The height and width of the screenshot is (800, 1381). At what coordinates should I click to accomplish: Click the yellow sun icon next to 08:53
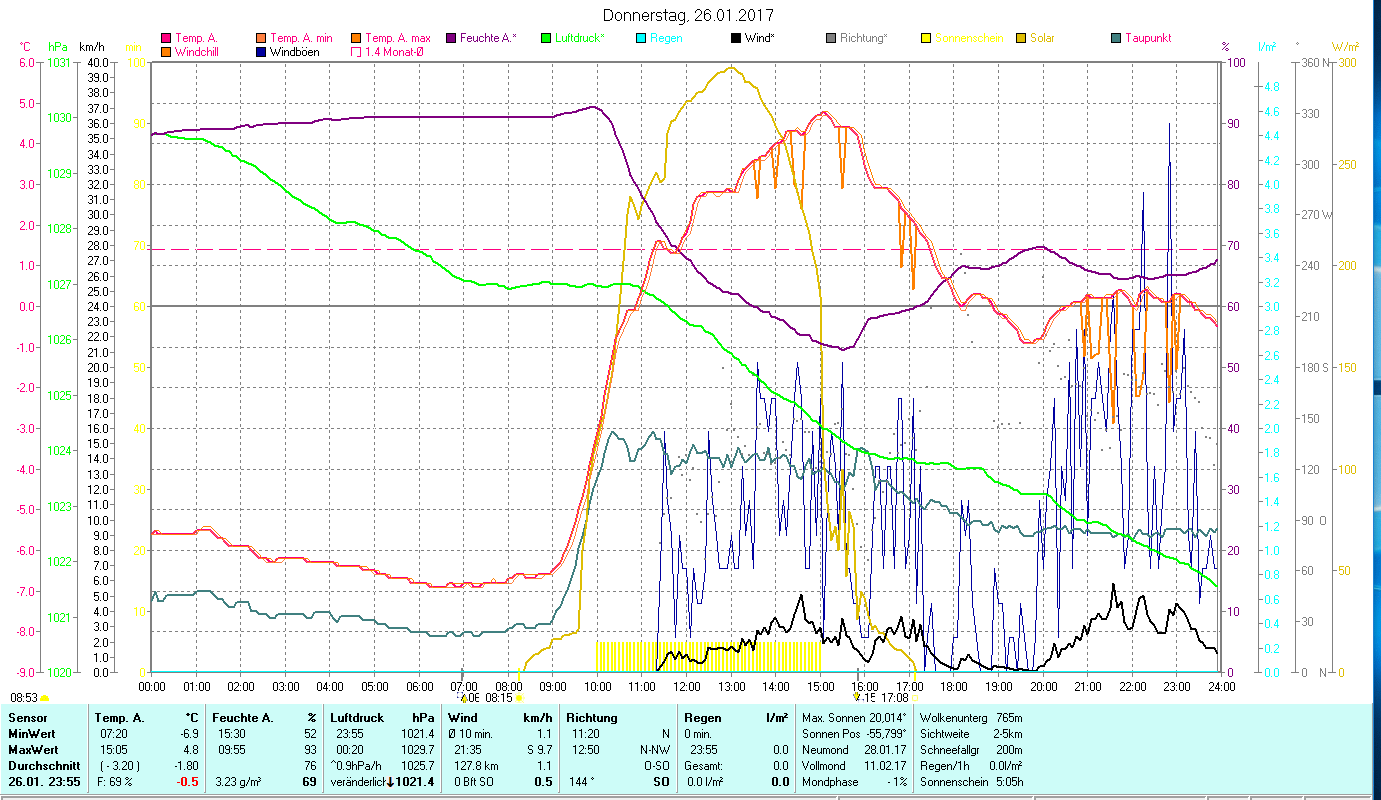[45, 698]
